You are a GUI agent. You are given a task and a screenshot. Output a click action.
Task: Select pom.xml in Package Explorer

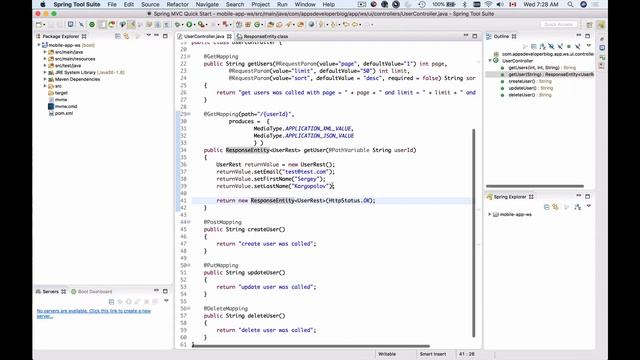(x=64, y=113)
